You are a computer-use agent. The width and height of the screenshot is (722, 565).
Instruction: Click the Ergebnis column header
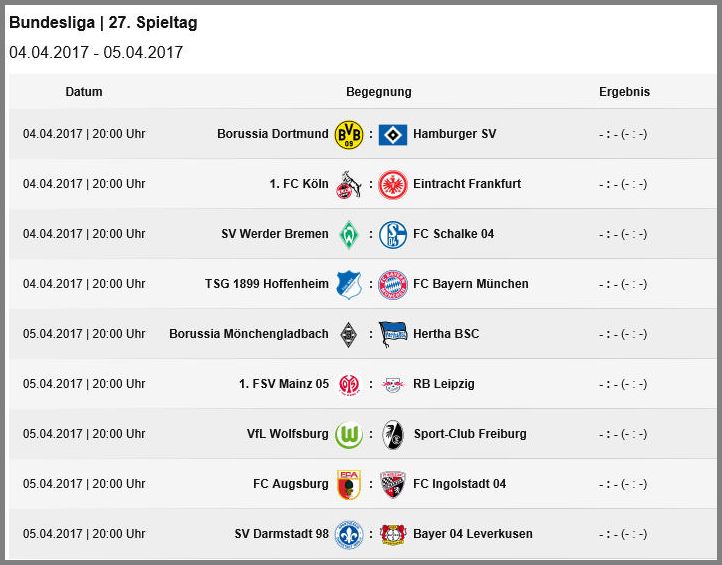coord(624,92)
